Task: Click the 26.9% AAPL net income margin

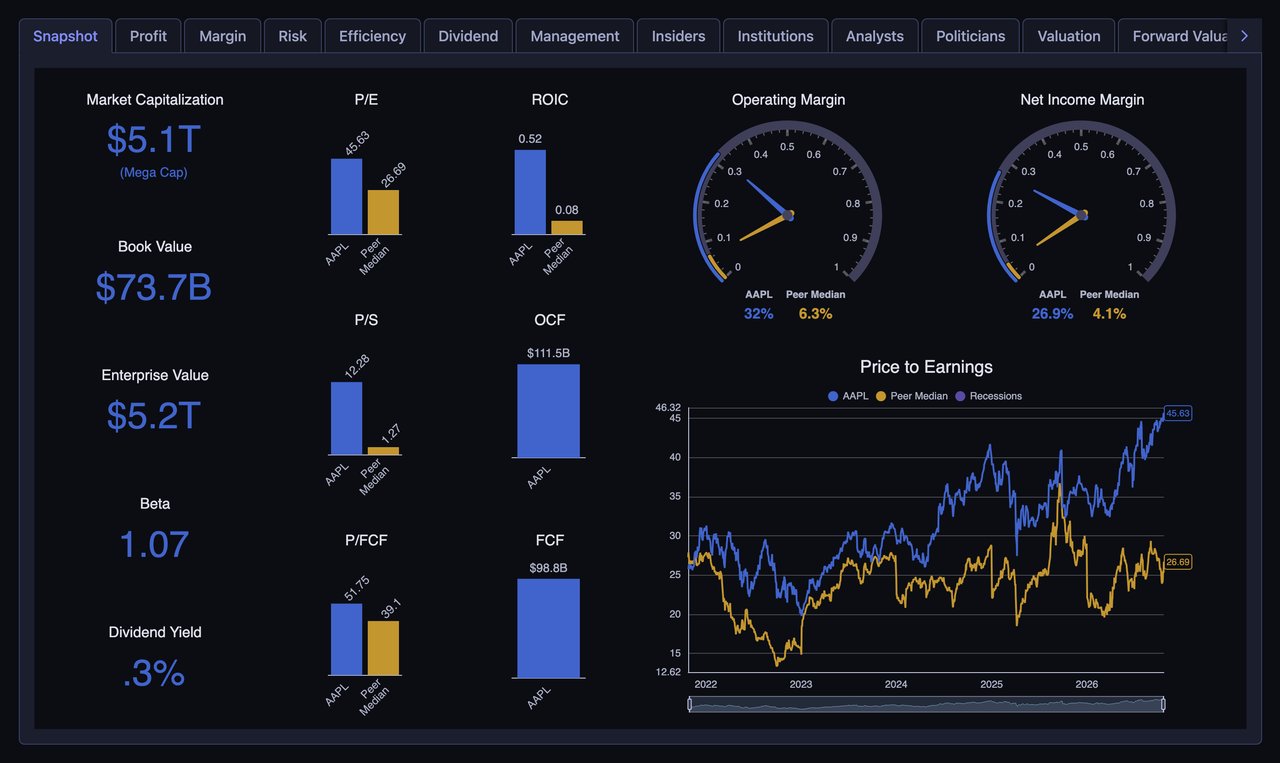Action: pos(1052,314)
